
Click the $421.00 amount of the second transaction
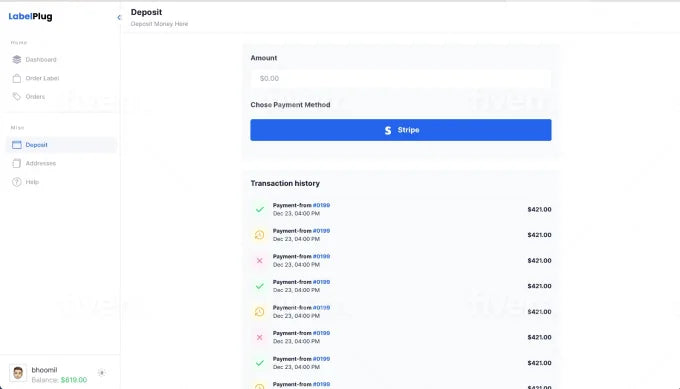539,235
